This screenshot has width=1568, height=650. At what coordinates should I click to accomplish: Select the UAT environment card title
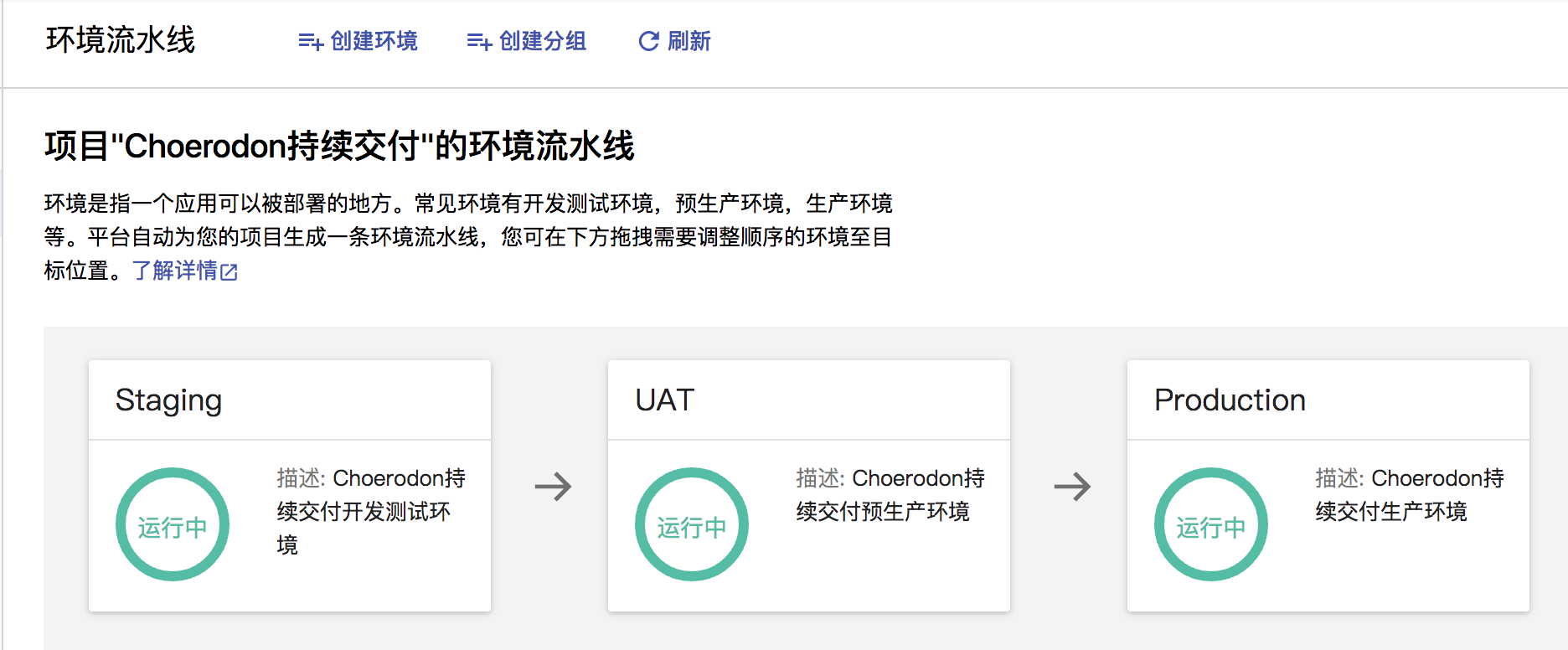pos(665,400)
